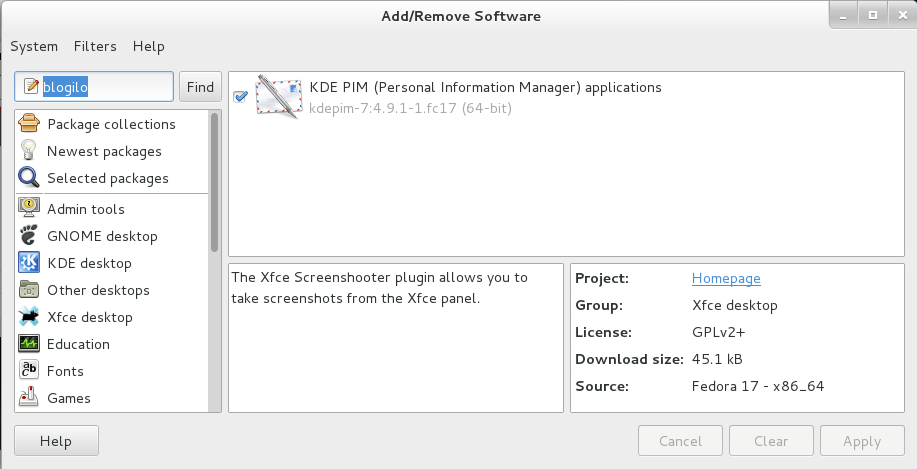
Task: Click the blogilo search text field
Action: (94, 87)
